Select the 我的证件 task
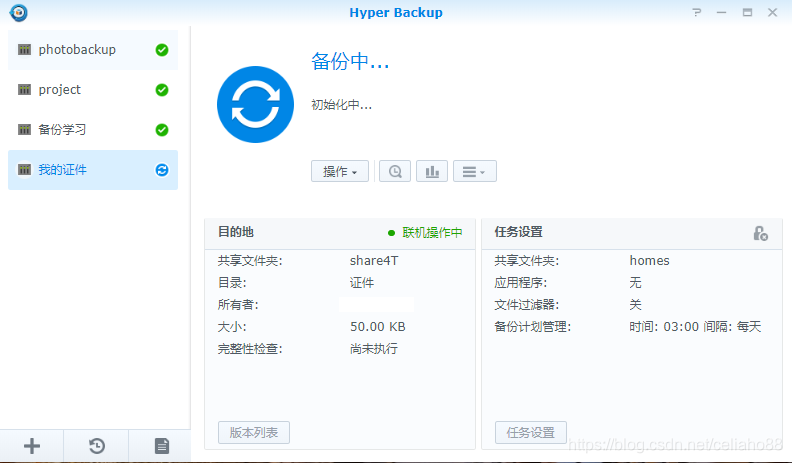792x463 pixels. 93,170
